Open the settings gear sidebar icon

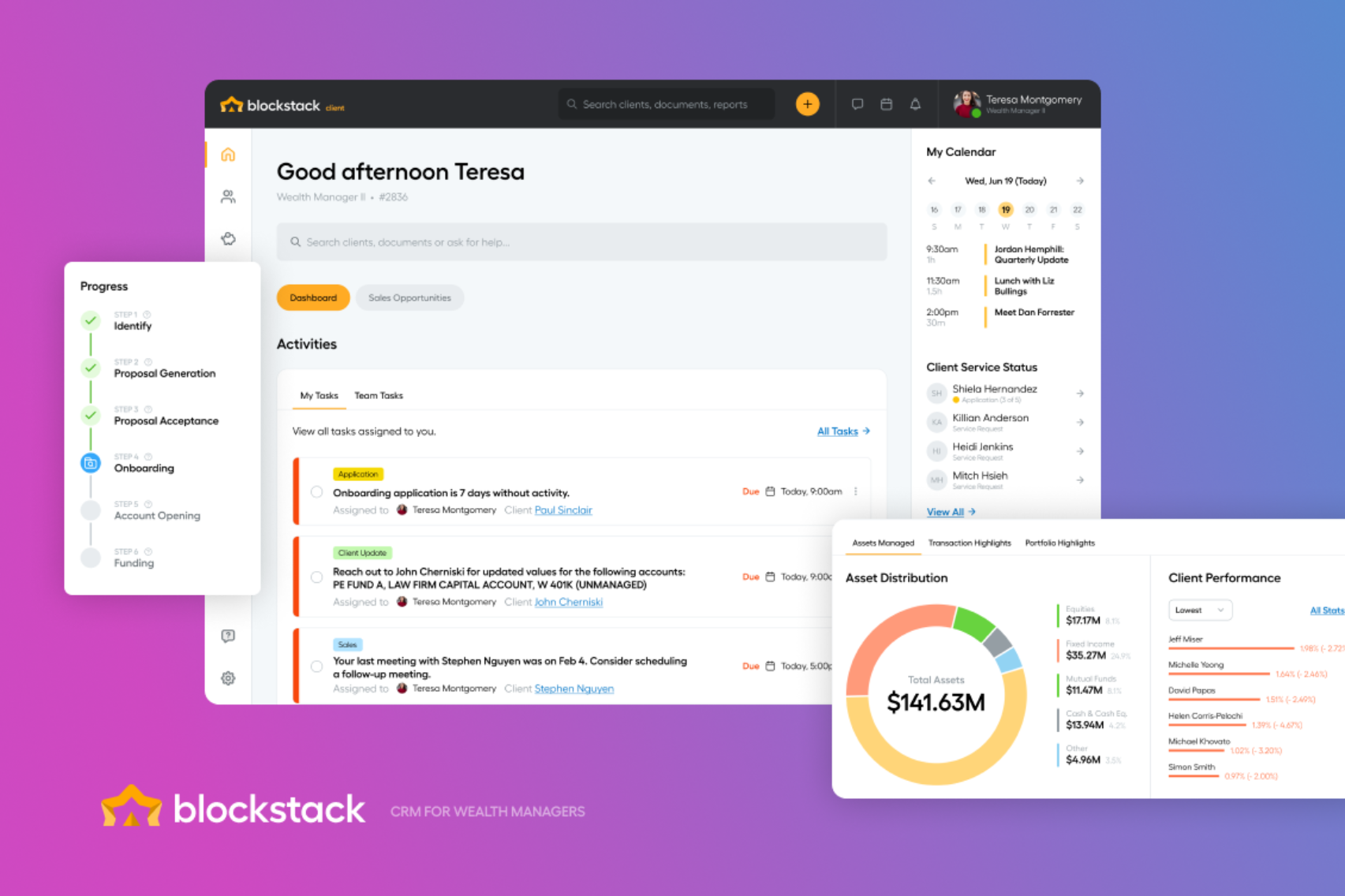tap(228, 678)
